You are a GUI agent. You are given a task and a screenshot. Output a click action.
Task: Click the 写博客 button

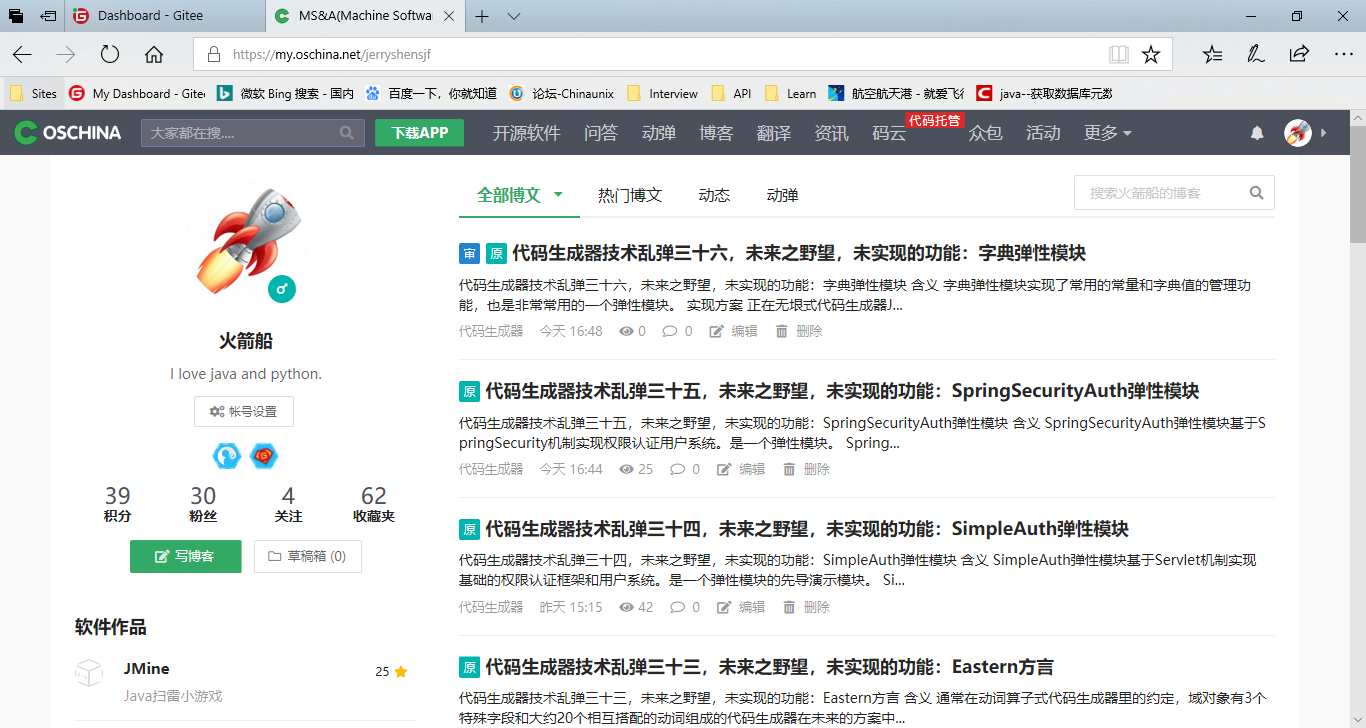pos(185,557)
